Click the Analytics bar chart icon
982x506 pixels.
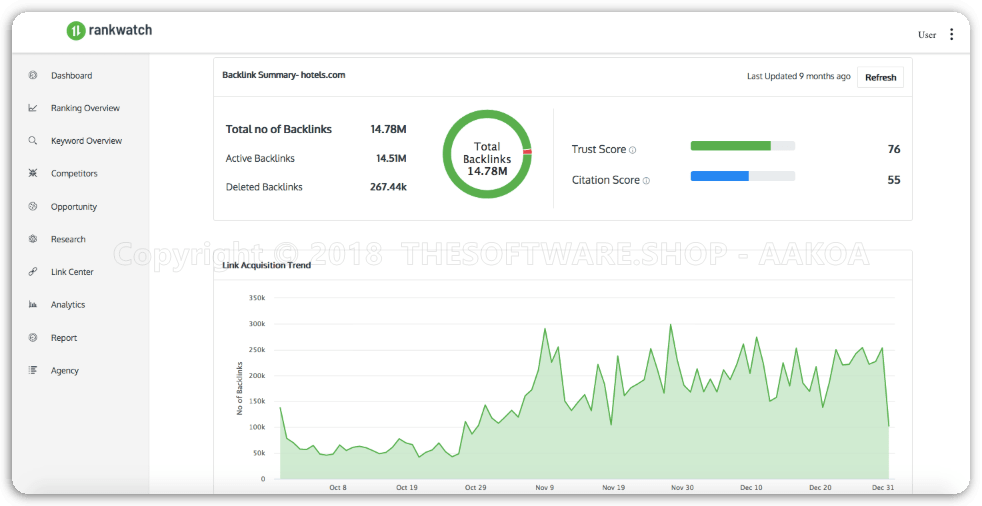pos(33,305)
